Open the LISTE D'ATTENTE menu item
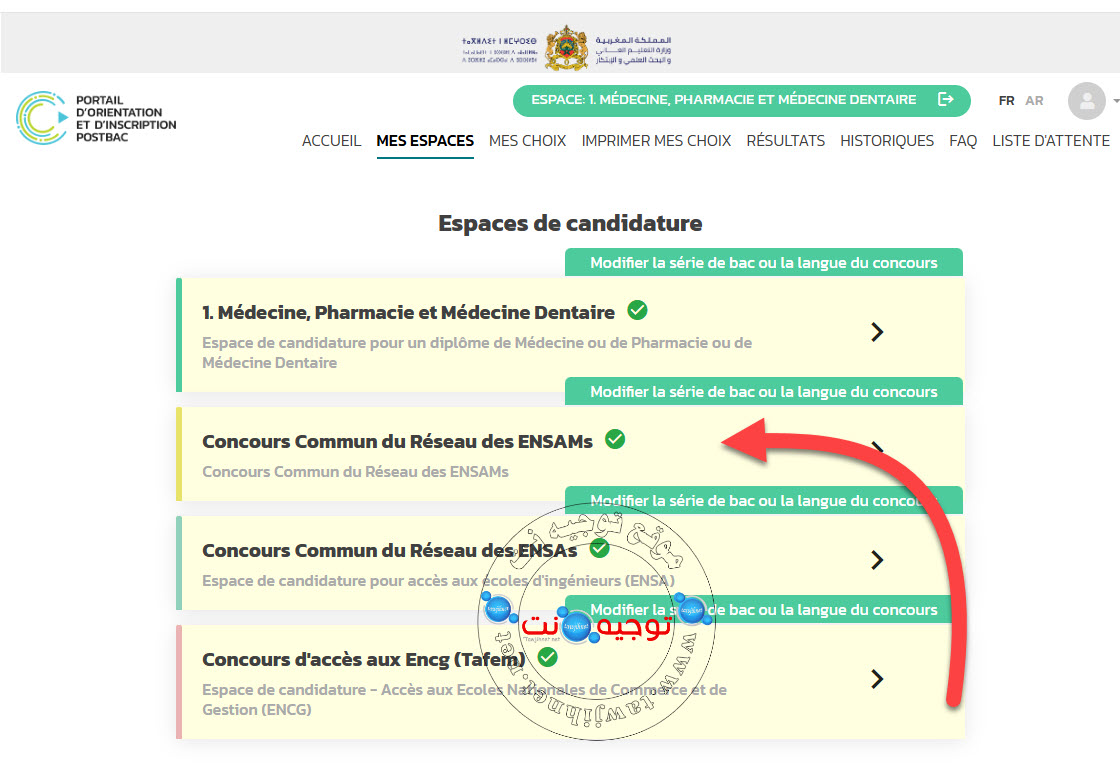The height and width of the screenshot is (770, 1120). (x=1051, y=141)
